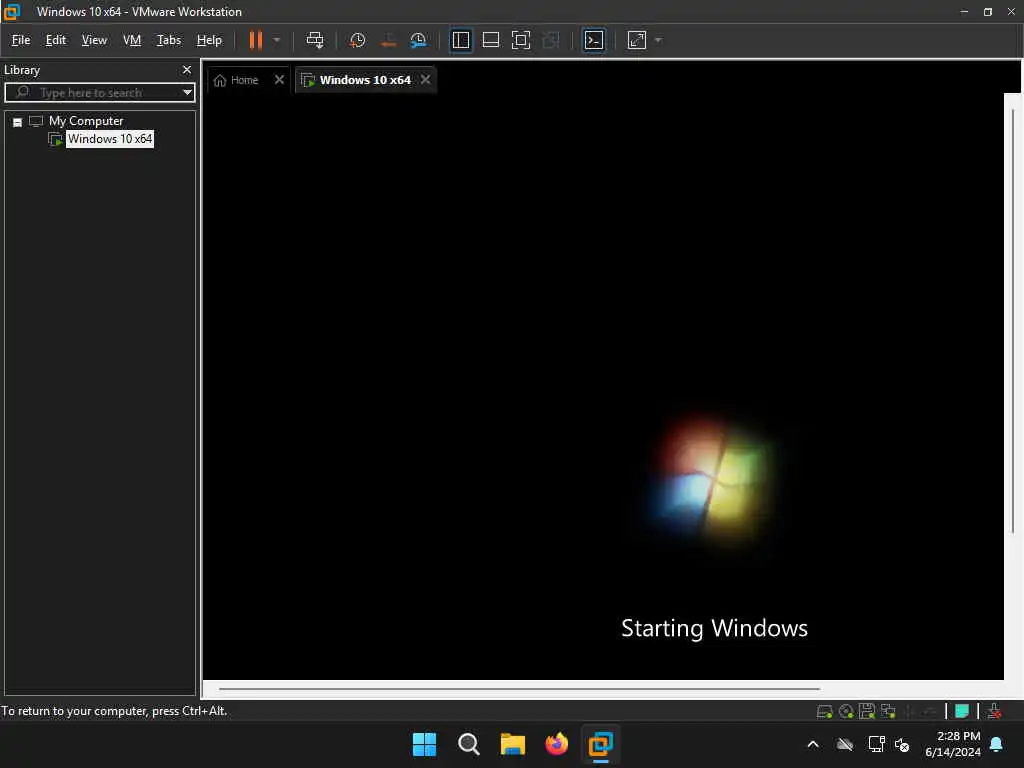Enter full screen mode icon
Image resolution: width=1024 pixels, height=768 pixels.
[520, 40]
